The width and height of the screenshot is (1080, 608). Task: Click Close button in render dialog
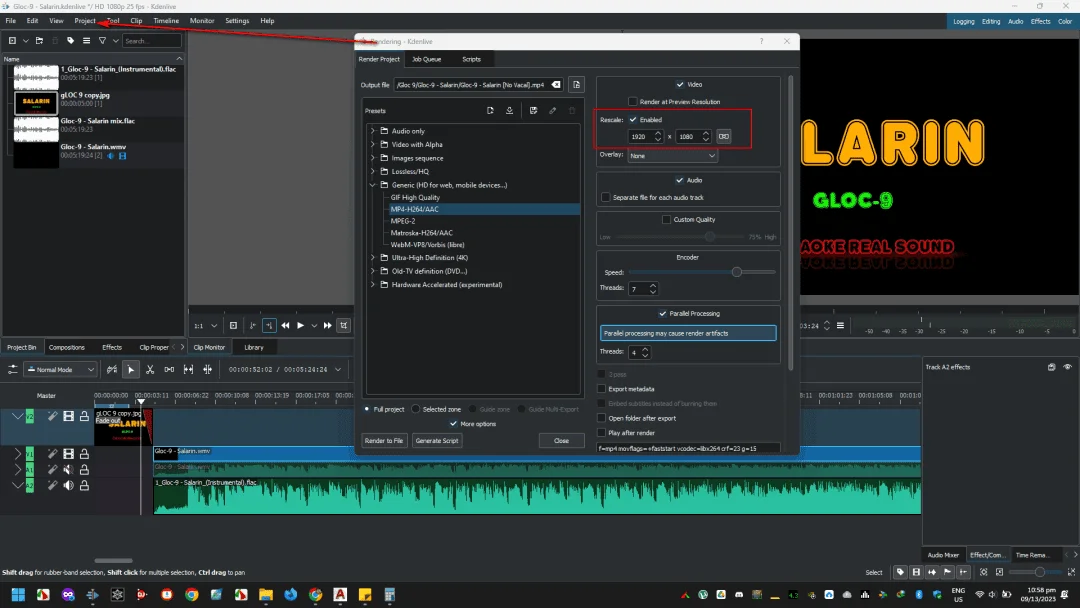[561, 441]
